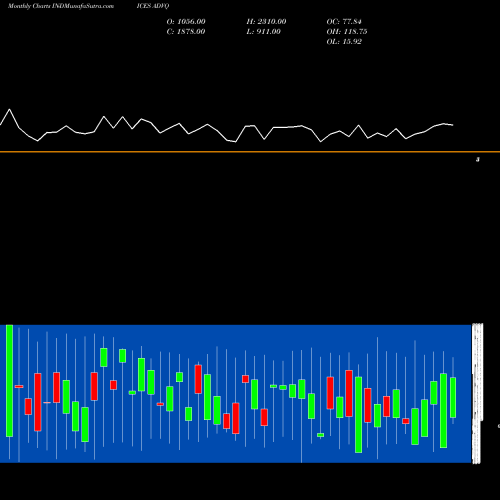Click the 'Monthly Charts INDMunafaSutra.com' title text

tap(61, 6)
